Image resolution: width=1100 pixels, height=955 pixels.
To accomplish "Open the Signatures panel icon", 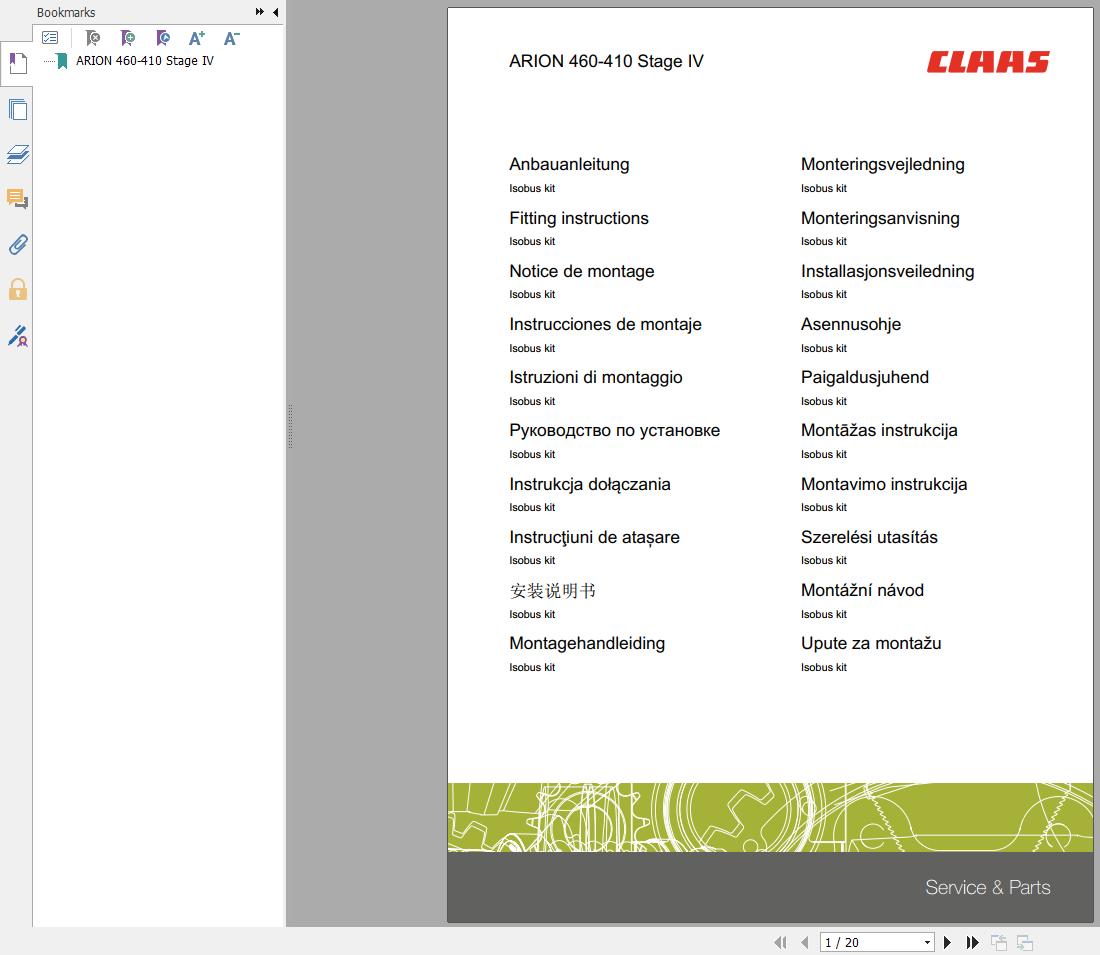I will (x=18, y=335).
